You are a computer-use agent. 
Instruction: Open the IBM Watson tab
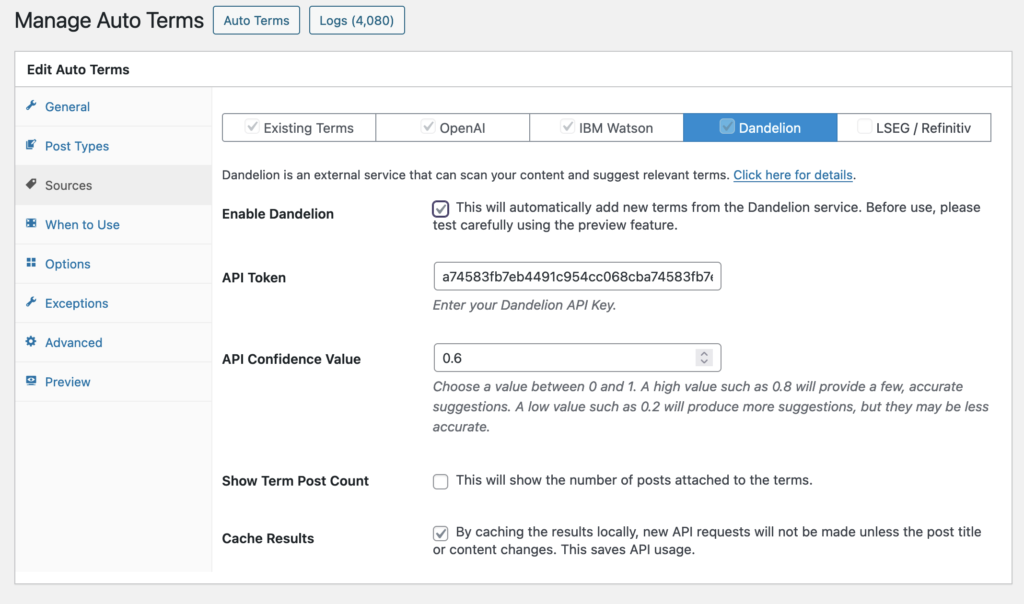pos(606,127)
